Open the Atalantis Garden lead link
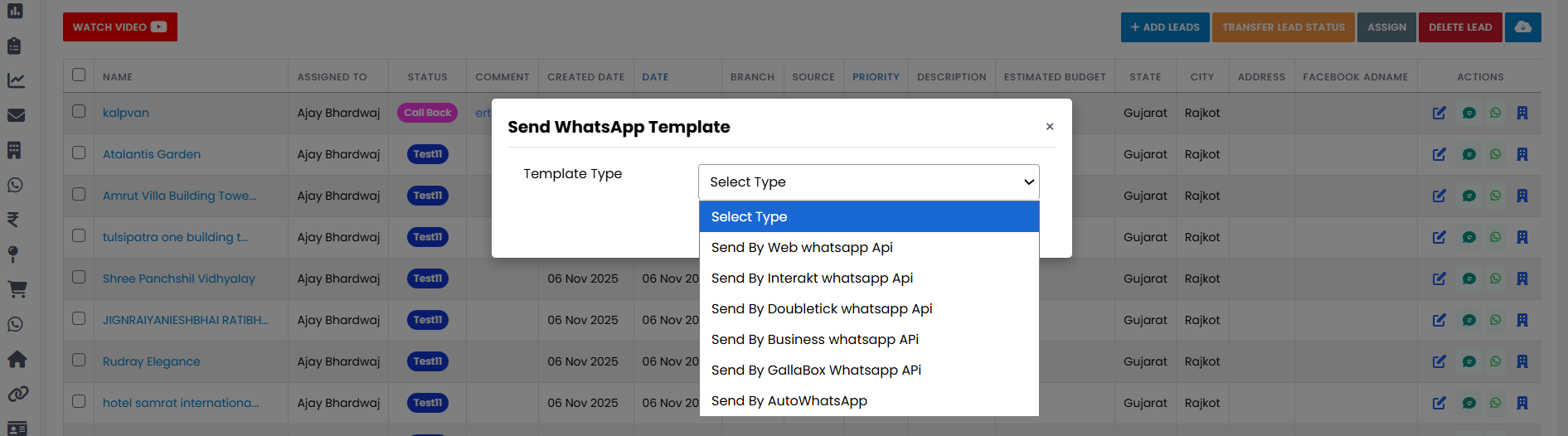 click(x=152, y=154)
